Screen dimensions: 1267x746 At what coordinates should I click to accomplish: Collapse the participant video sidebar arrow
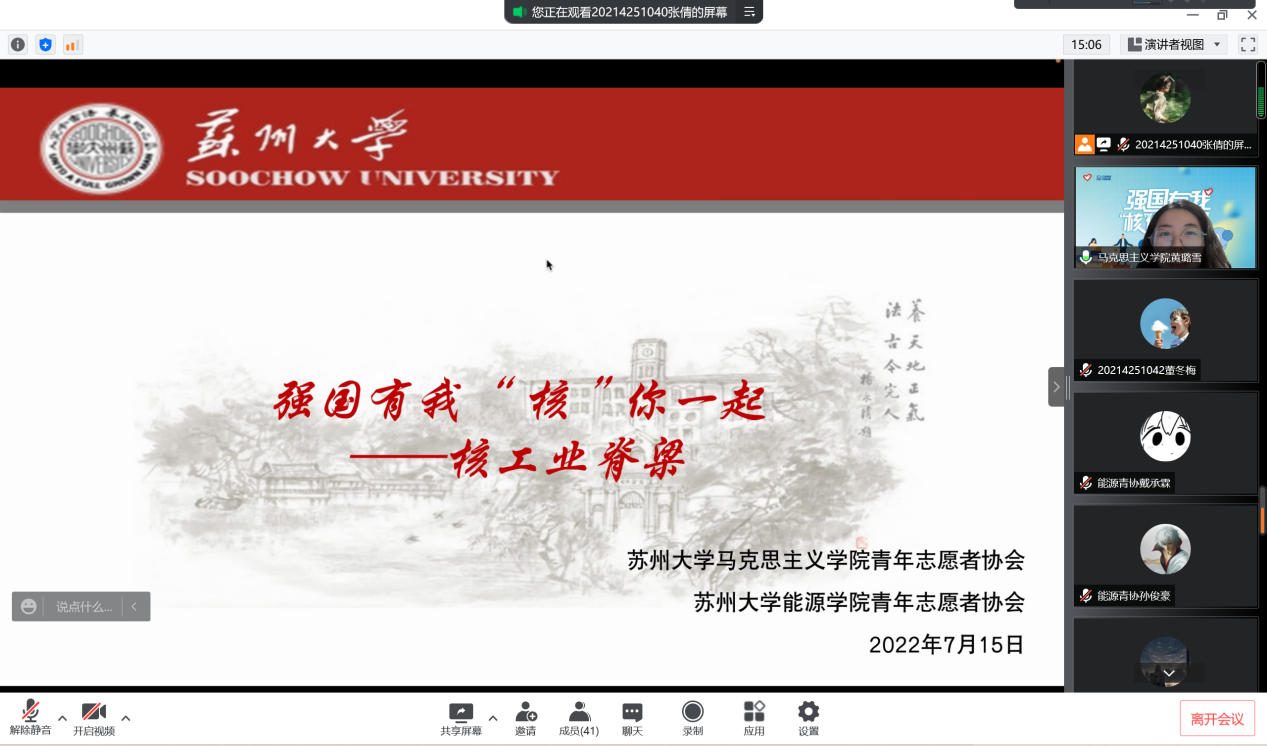1056,387
